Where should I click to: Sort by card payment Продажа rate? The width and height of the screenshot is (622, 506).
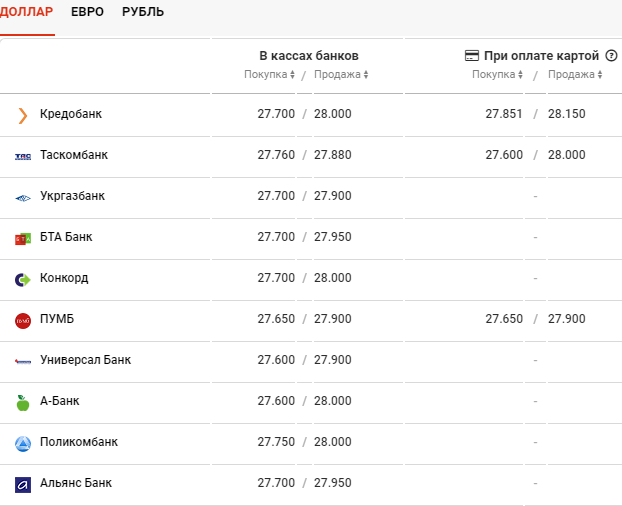(575, 75)
